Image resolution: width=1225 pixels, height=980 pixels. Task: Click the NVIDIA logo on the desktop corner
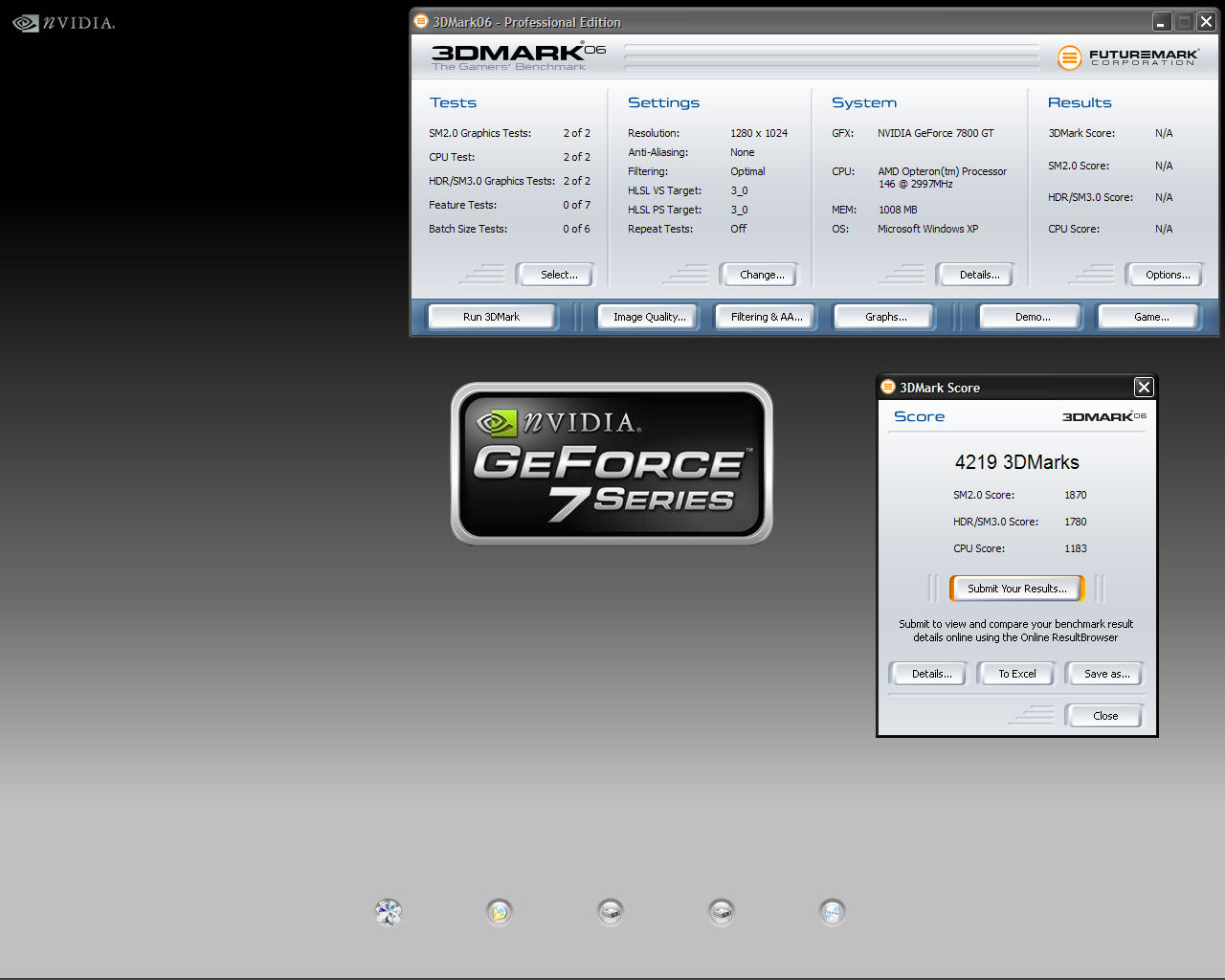(63, 23)
